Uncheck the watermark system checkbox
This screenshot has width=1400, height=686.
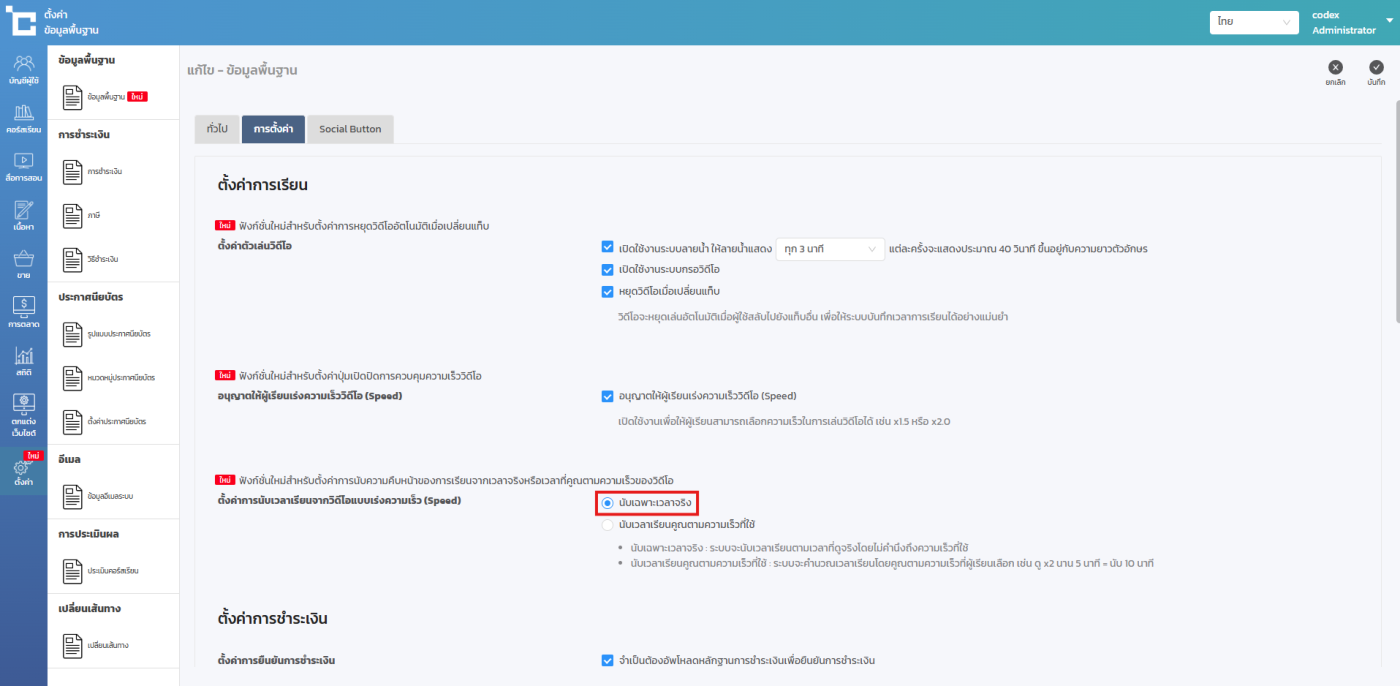(607, 247)
